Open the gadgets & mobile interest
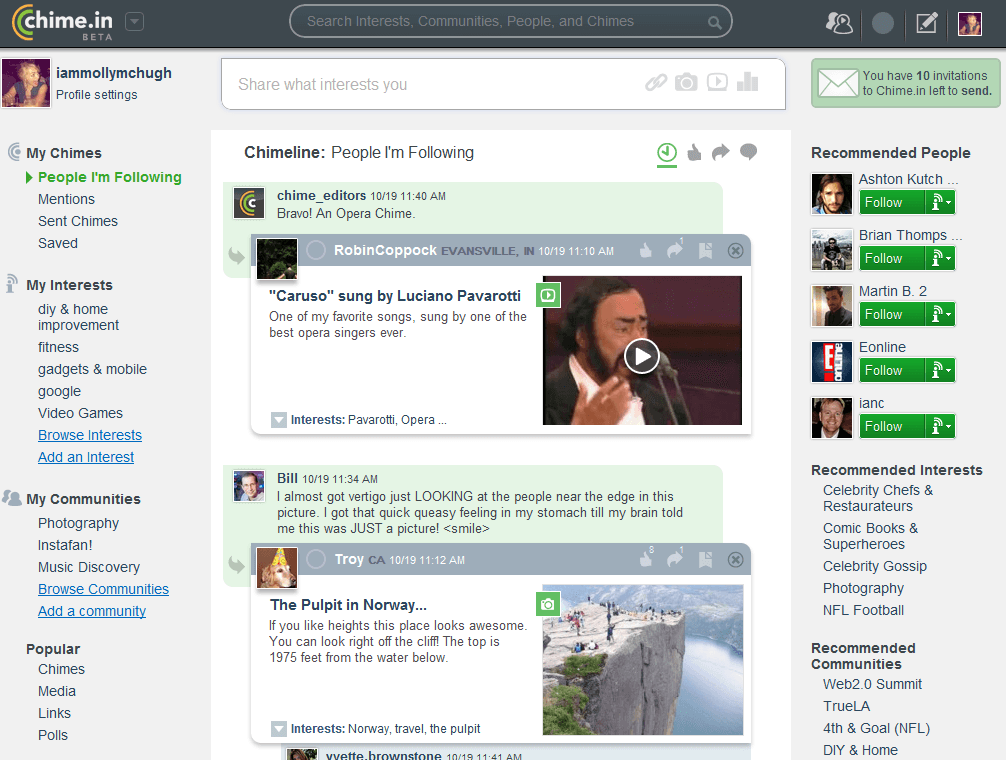 click(92, 369)
